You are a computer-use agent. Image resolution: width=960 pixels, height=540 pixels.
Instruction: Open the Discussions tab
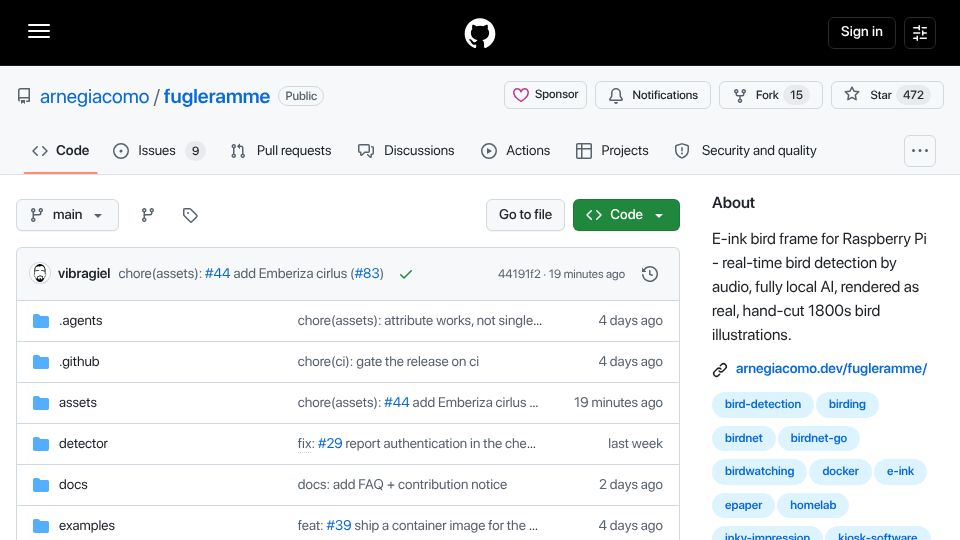(406, 151)
